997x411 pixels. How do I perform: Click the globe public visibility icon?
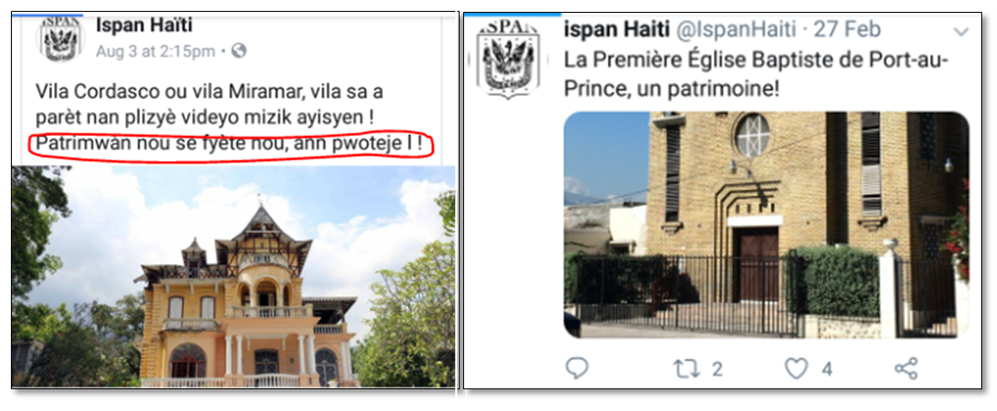point(238,51)
